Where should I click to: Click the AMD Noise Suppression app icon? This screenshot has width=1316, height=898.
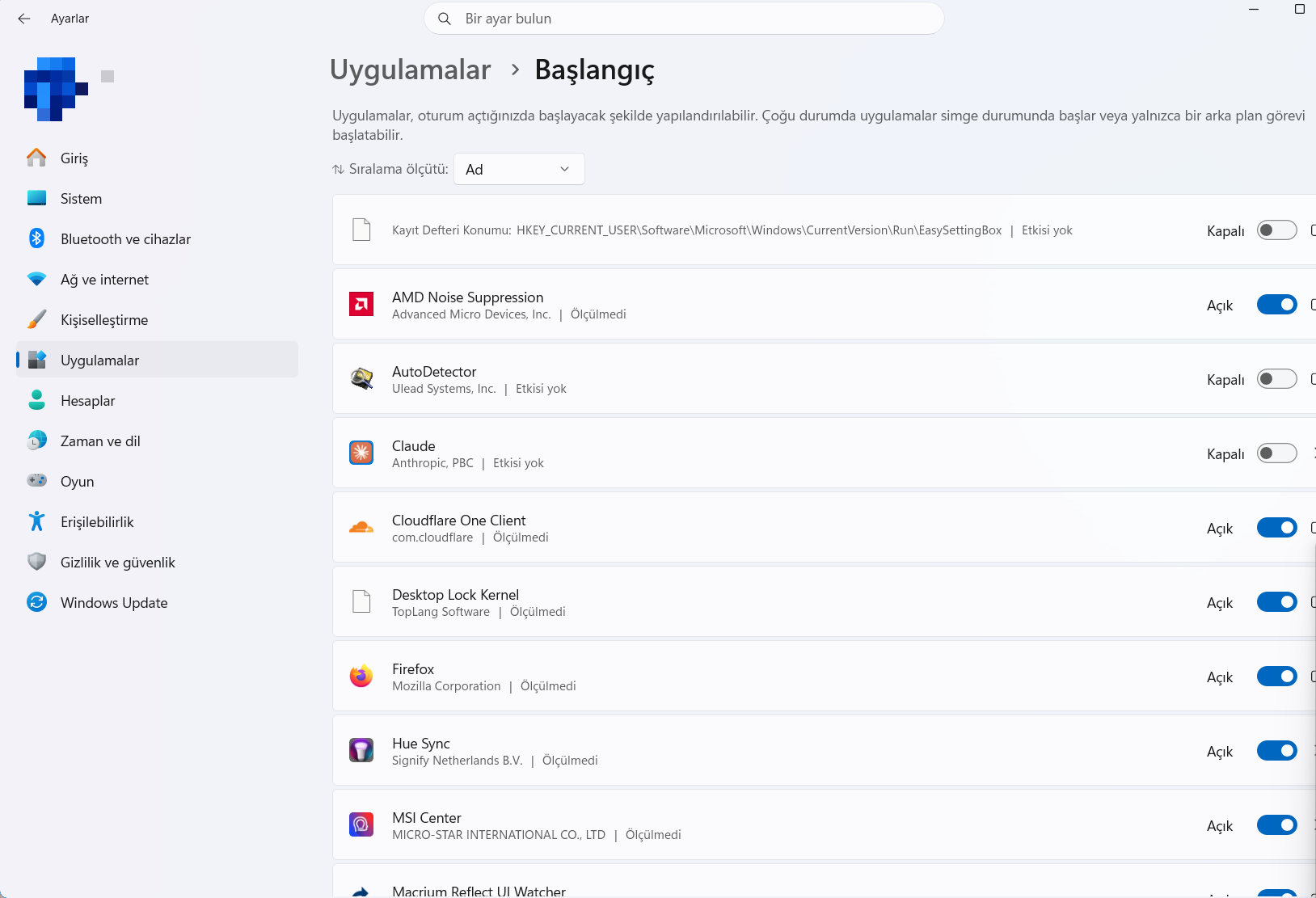[x=361, y=304]
